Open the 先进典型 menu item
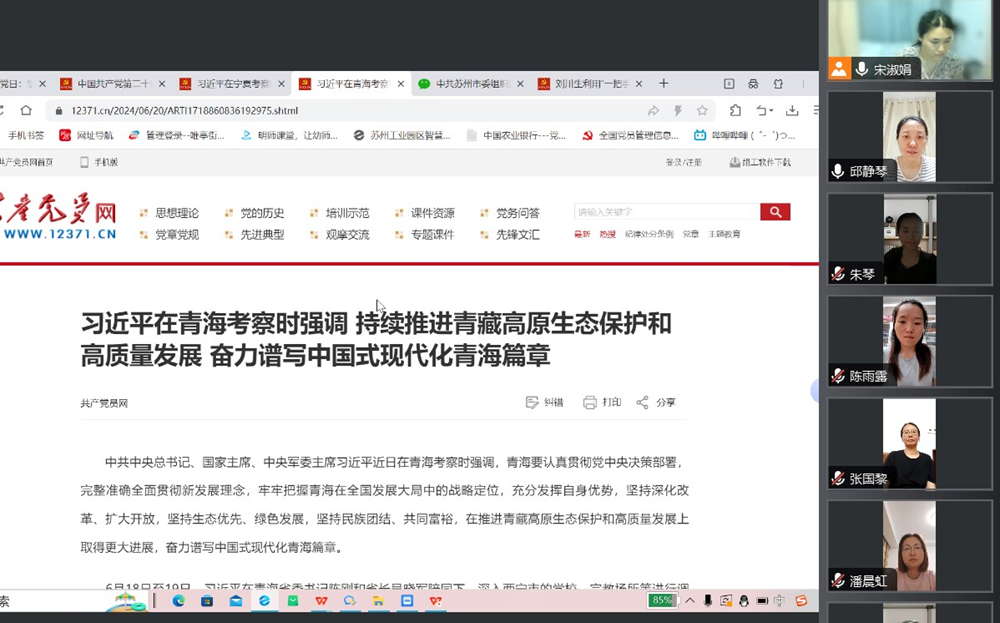This screenshot has width=1000, height=623. click(262, 235)
